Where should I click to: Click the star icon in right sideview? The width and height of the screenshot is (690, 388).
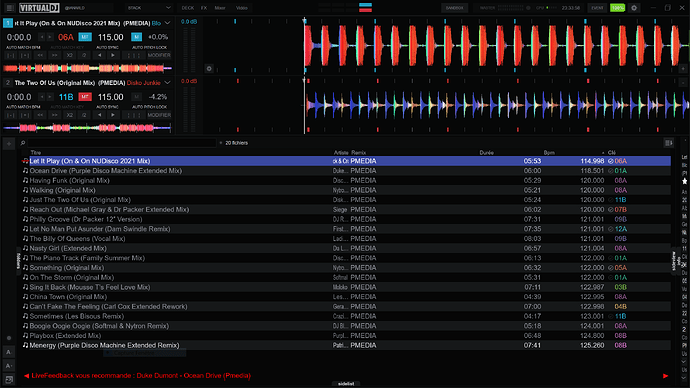684,181
